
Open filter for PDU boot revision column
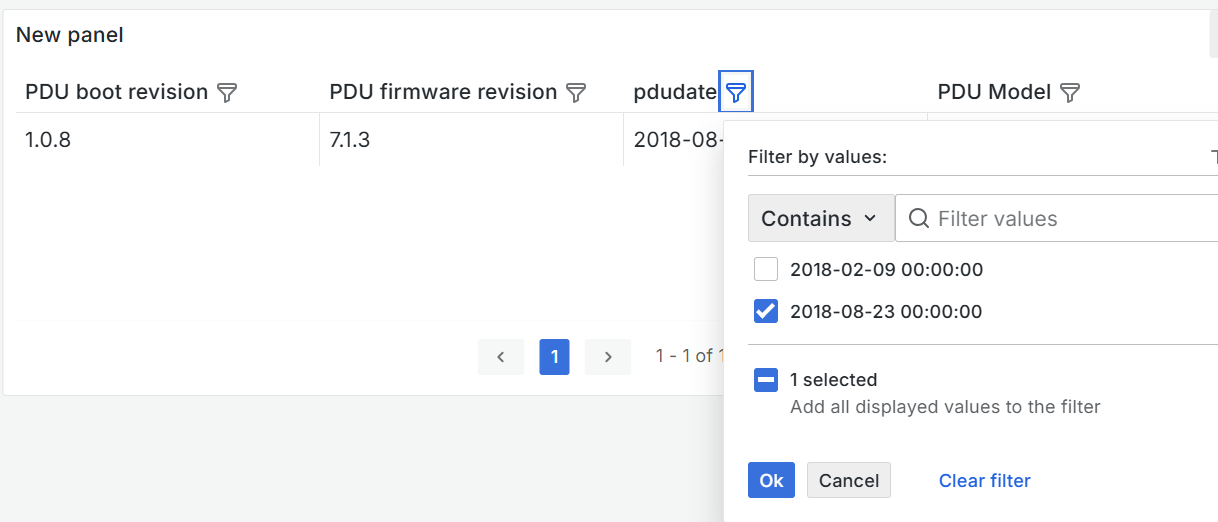coord(227,93)
